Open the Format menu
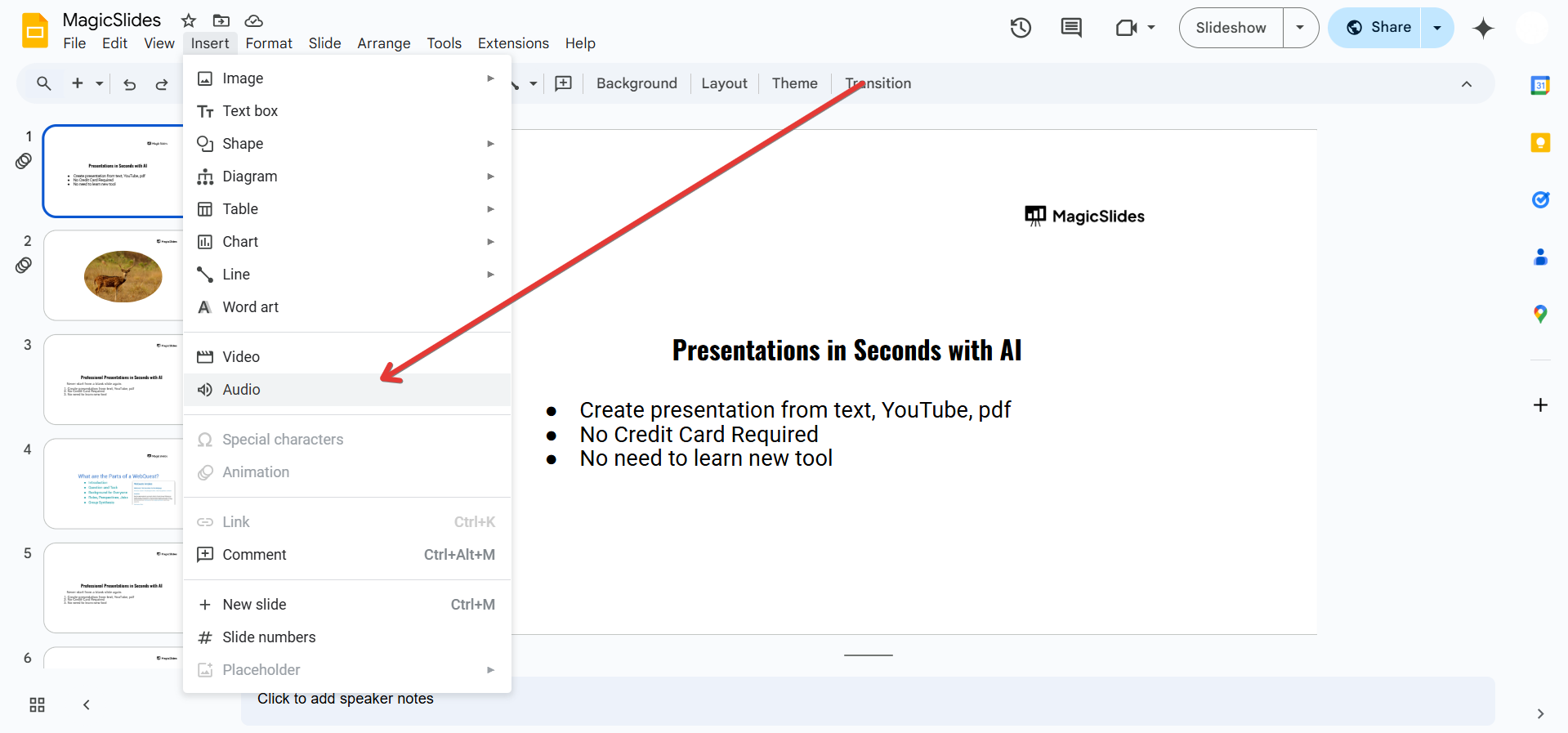 click(269, 43)
